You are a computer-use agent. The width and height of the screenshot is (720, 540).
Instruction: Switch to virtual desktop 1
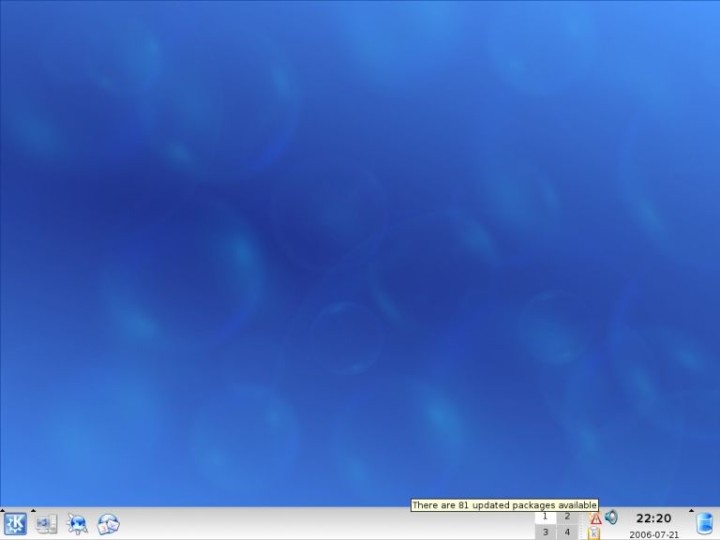546,517
